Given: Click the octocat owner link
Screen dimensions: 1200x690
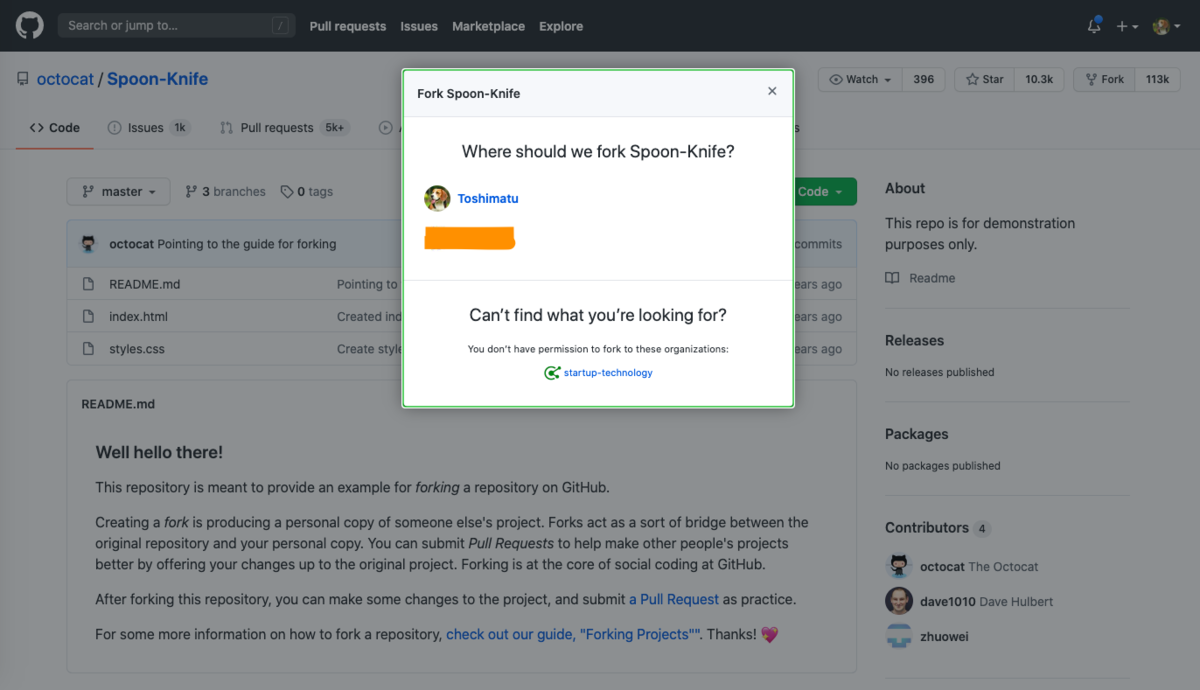Looking at the screenshot, I should click(x=65, y=79).
